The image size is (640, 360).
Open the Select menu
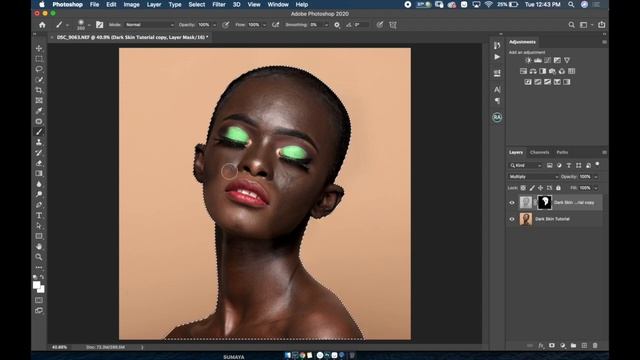pos(197,4)
